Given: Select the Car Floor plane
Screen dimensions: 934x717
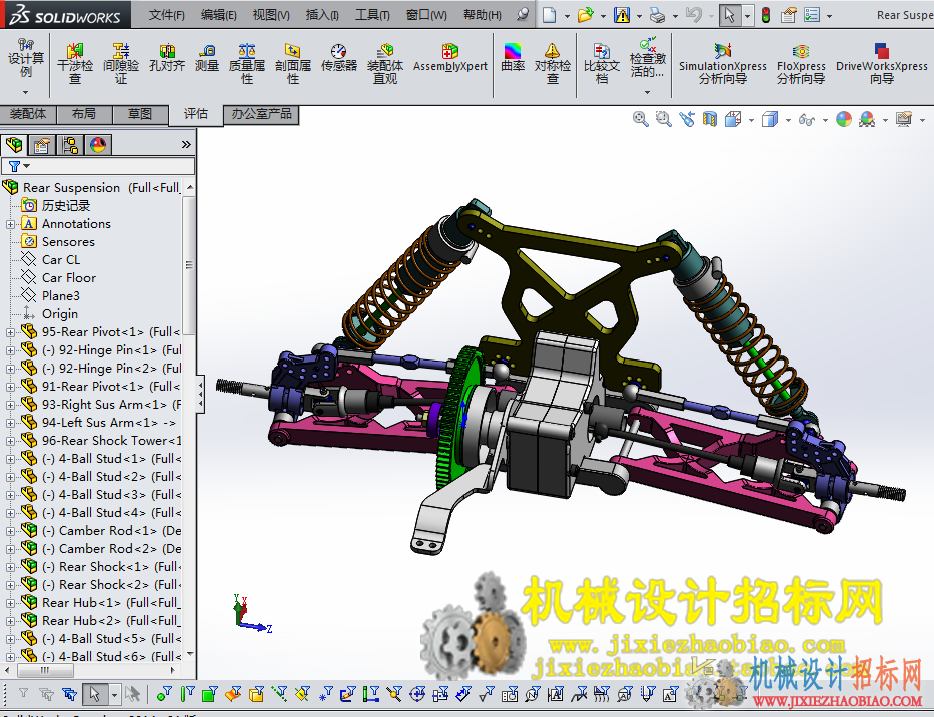Looking at the screenshot, I should [69, 278].
